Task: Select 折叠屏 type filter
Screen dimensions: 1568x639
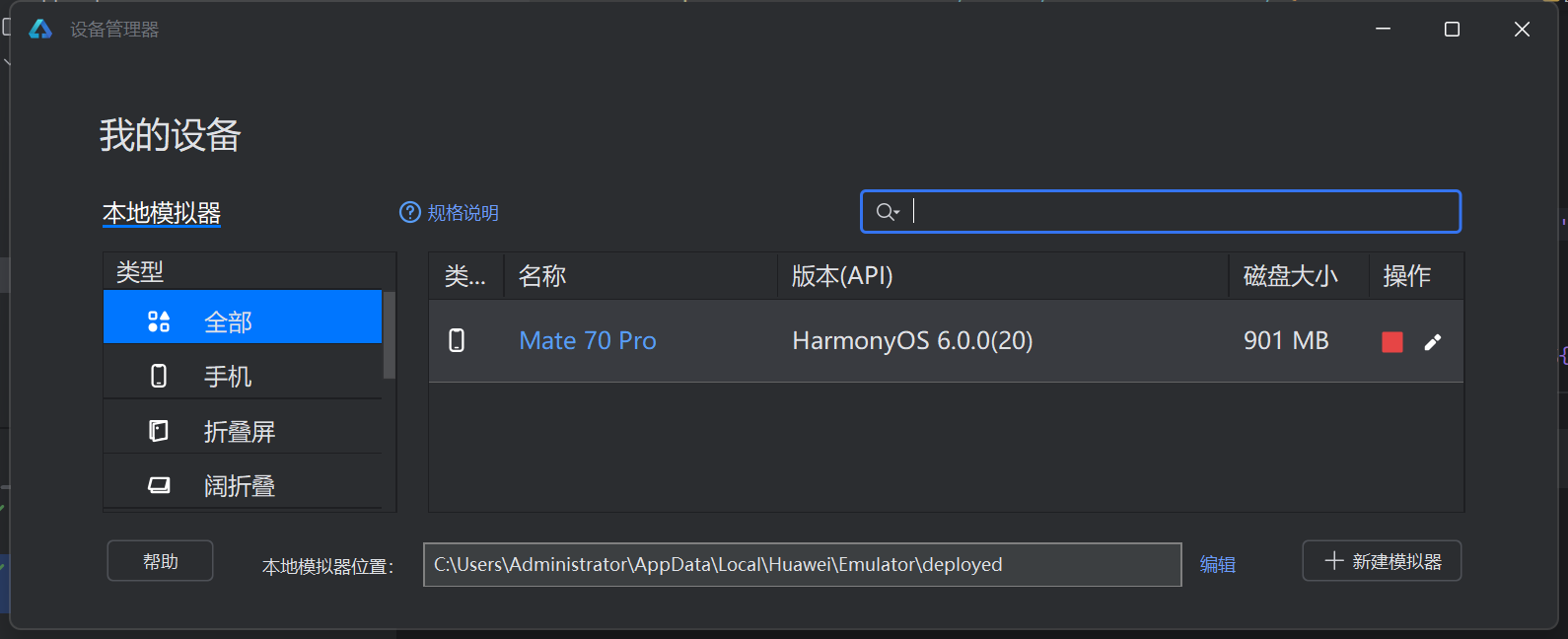Action: 240,432
